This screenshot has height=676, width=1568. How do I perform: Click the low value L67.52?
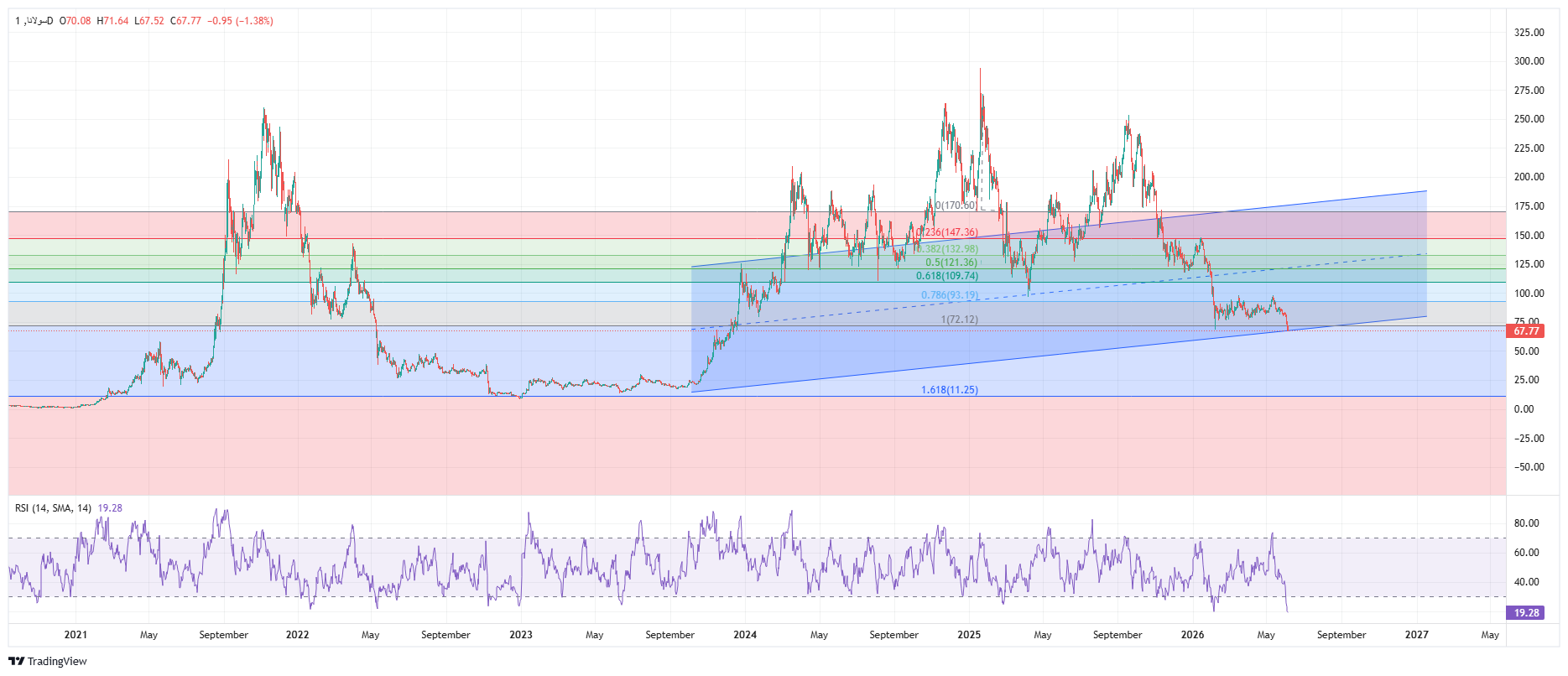point(149,21)
